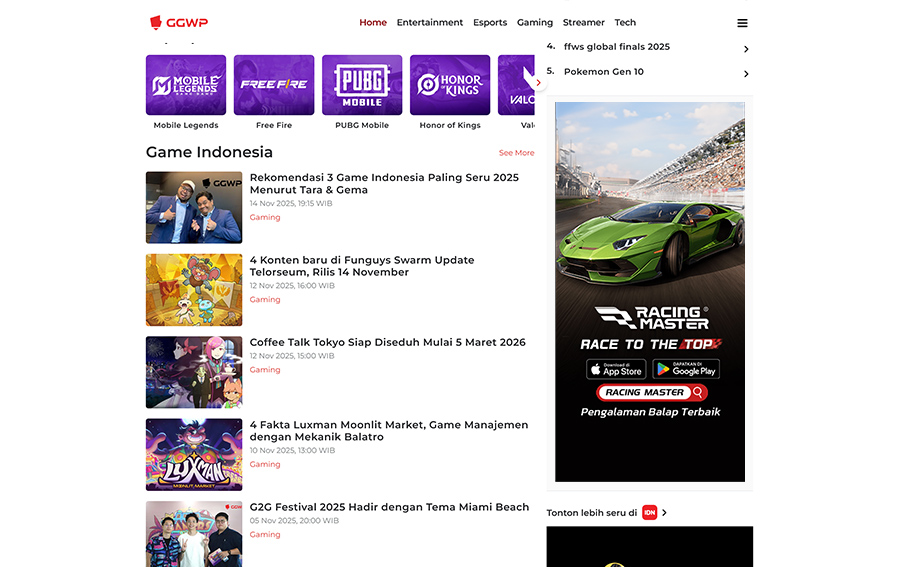Go to the Esports menu item
This screenshot has width=900, height=567.
[x=490, y=22]
